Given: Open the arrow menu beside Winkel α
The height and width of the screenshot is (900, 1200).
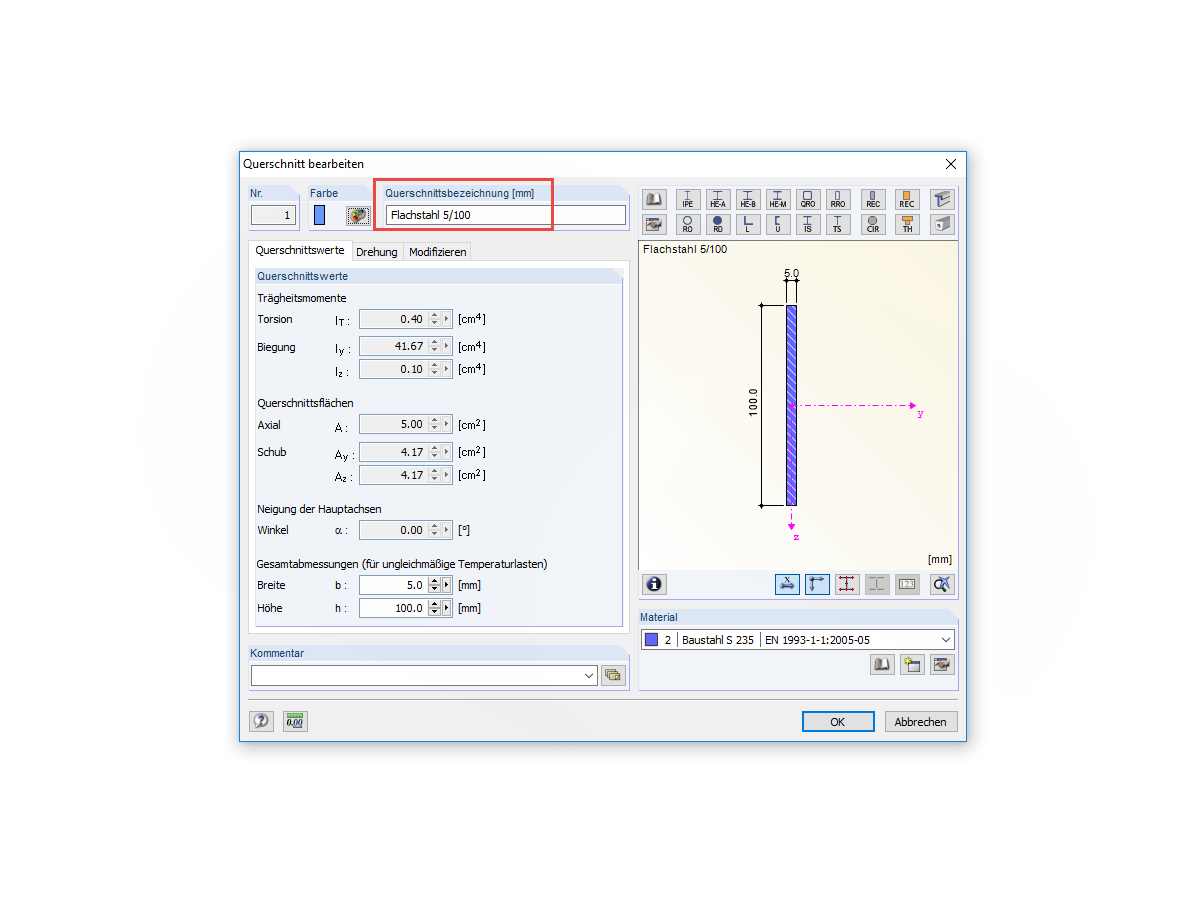Looking at the screenshot, I should pos(447,530).
